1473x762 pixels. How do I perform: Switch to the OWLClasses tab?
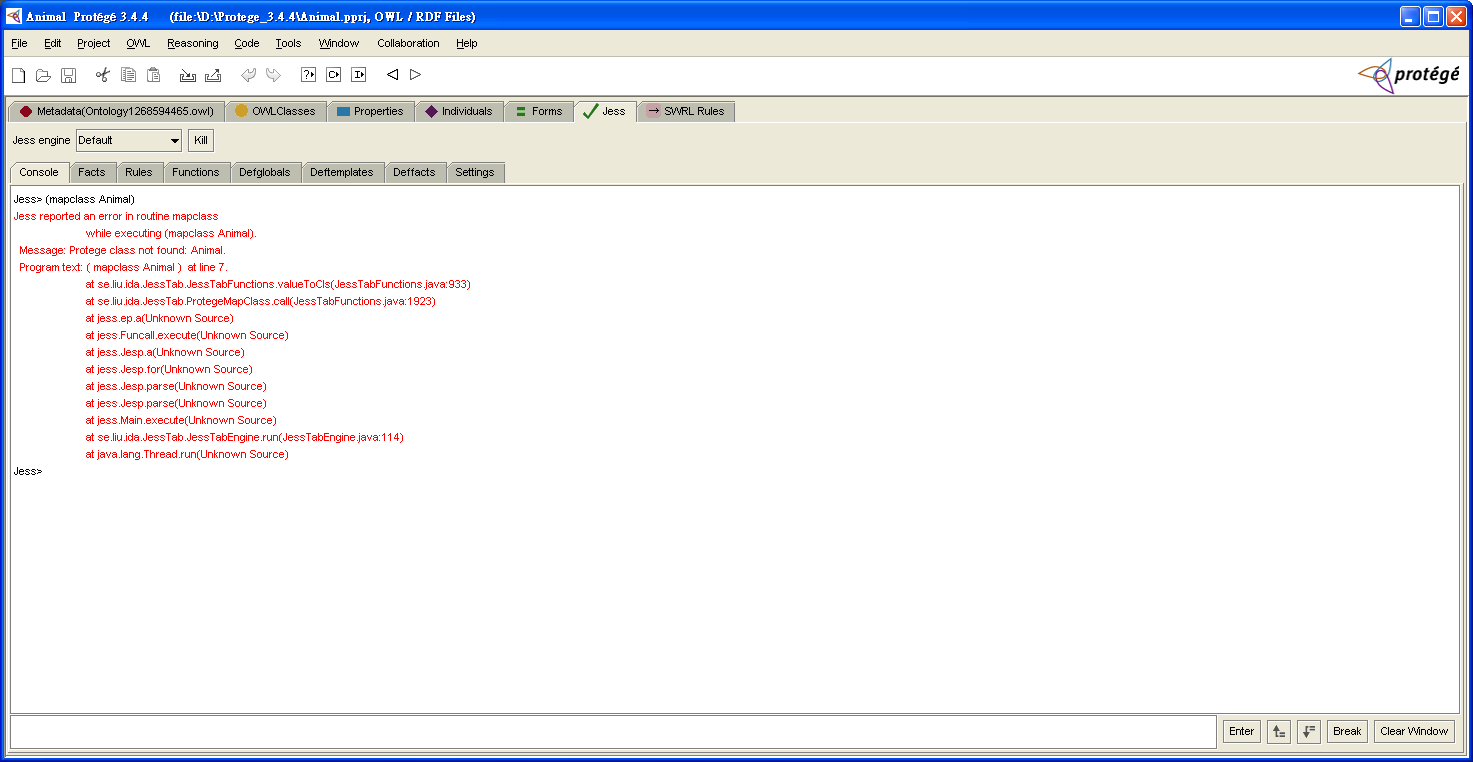point(275,111)
